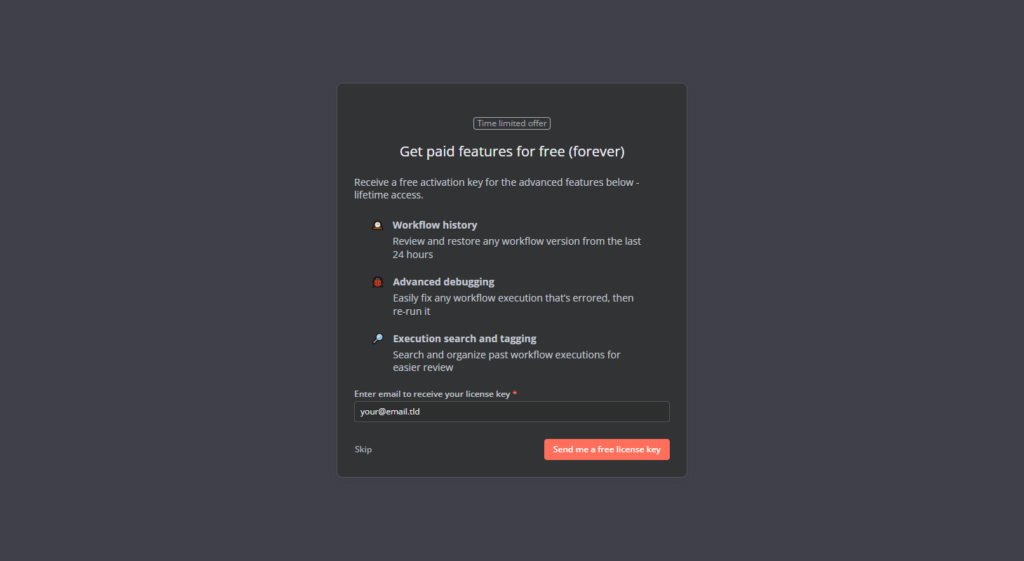Select the 'Execution search and tagging' title
Screen dimensions: 1024x561
[464, 339]
